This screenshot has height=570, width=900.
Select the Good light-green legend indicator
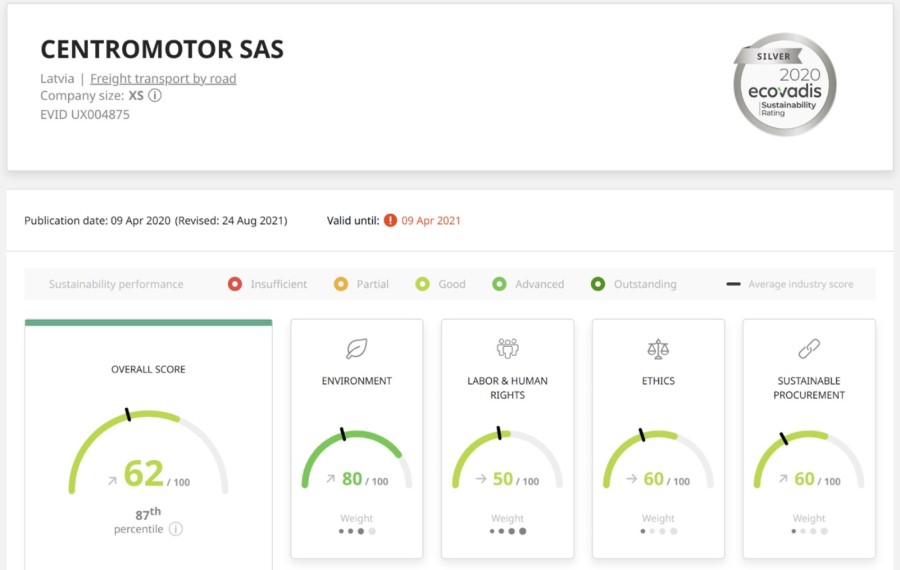pos(423,284)
